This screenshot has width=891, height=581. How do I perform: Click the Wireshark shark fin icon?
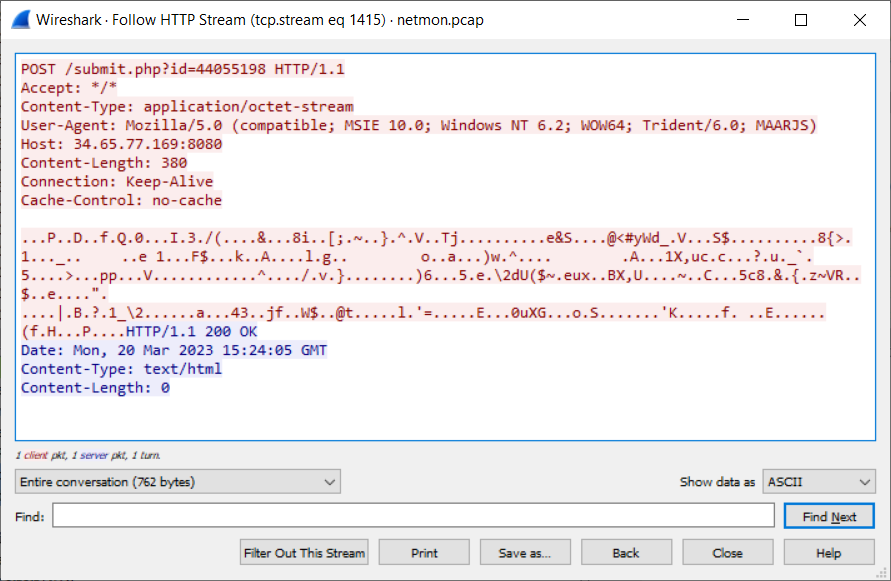(21, 20)
